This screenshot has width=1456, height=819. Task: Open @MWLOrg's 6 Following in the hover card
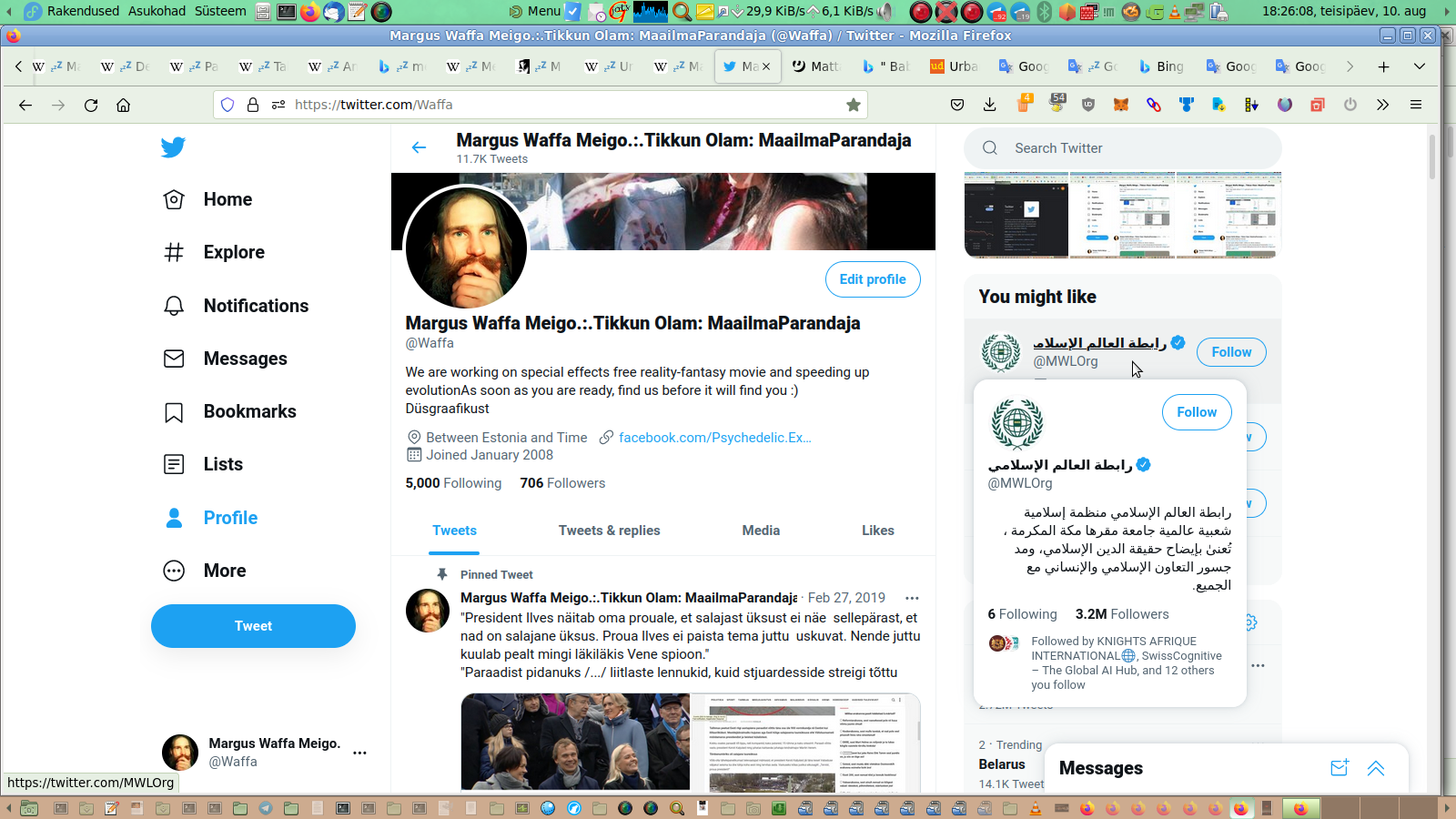(x=1023, y=614)
